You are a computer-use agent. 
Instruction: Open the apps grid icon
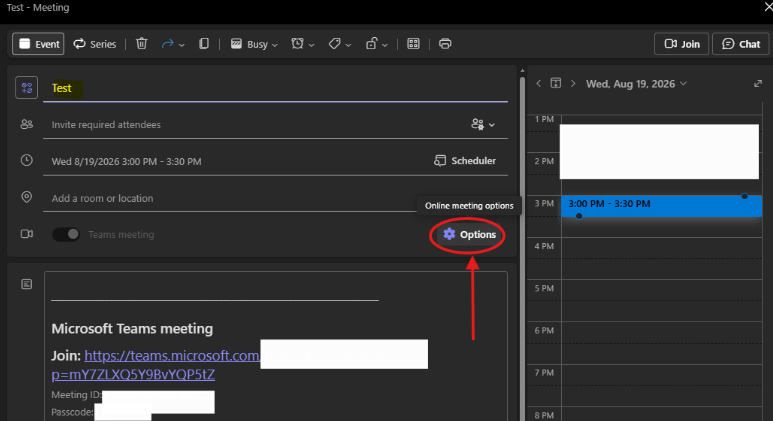click(x=413, y=44)
